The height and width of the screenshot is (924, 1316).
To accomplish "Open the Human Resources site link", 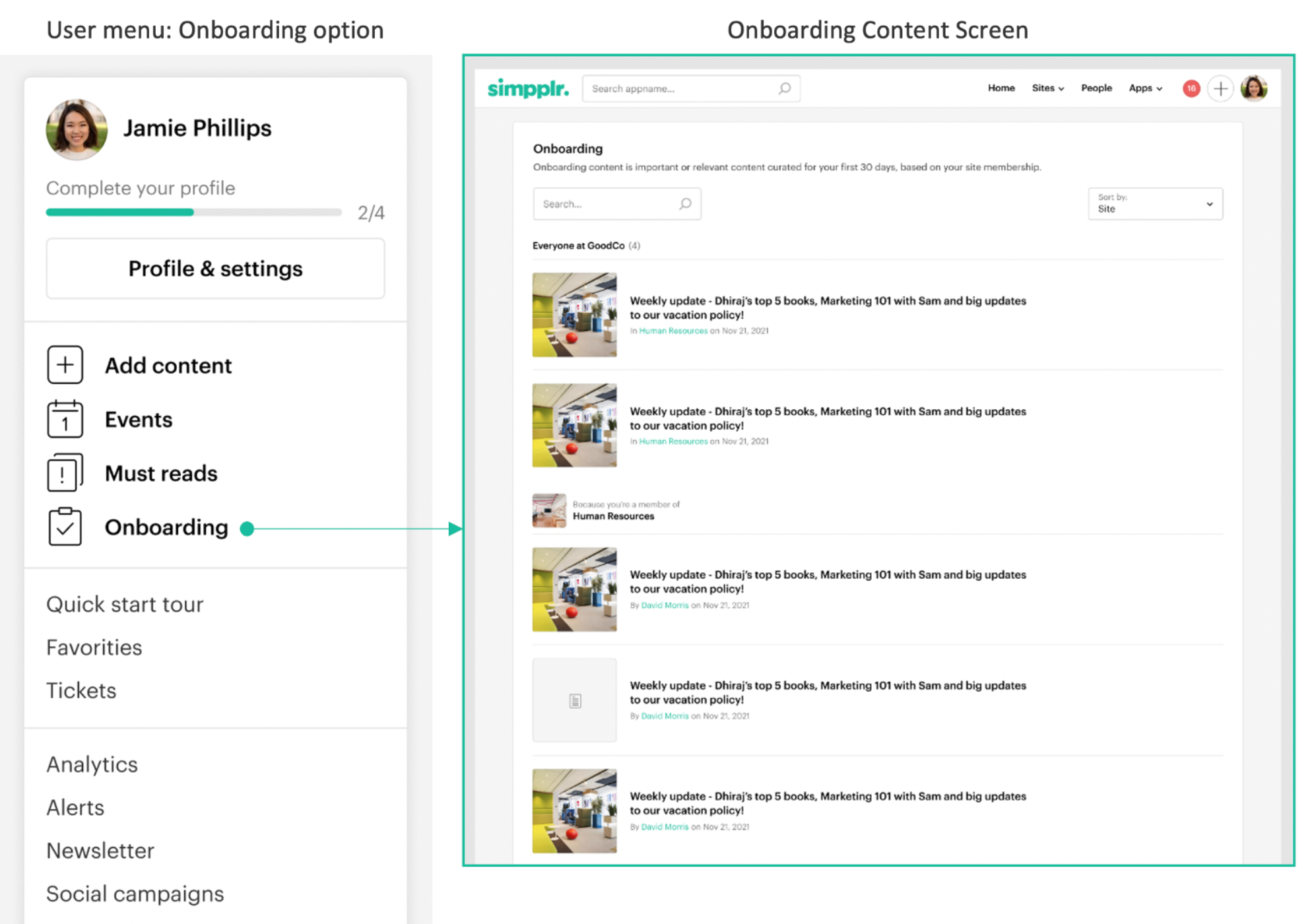I will tap(613, 517).
